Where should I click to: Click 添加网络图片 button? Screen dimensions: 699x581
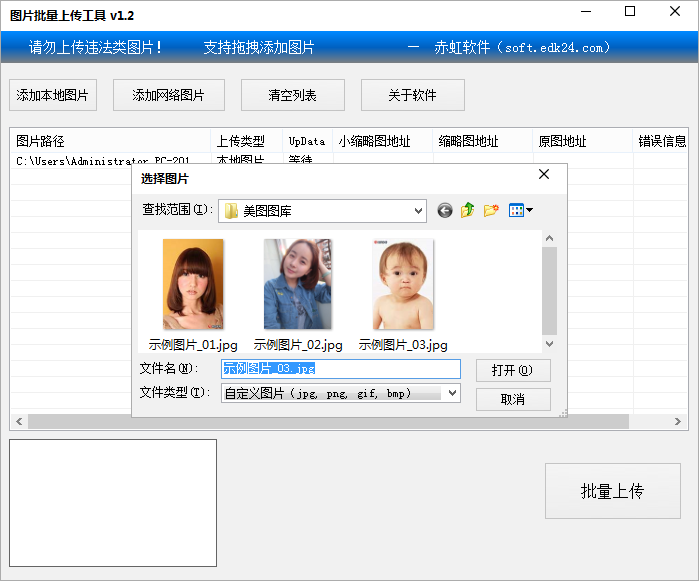pyautogui.click(x=169, y=96)
